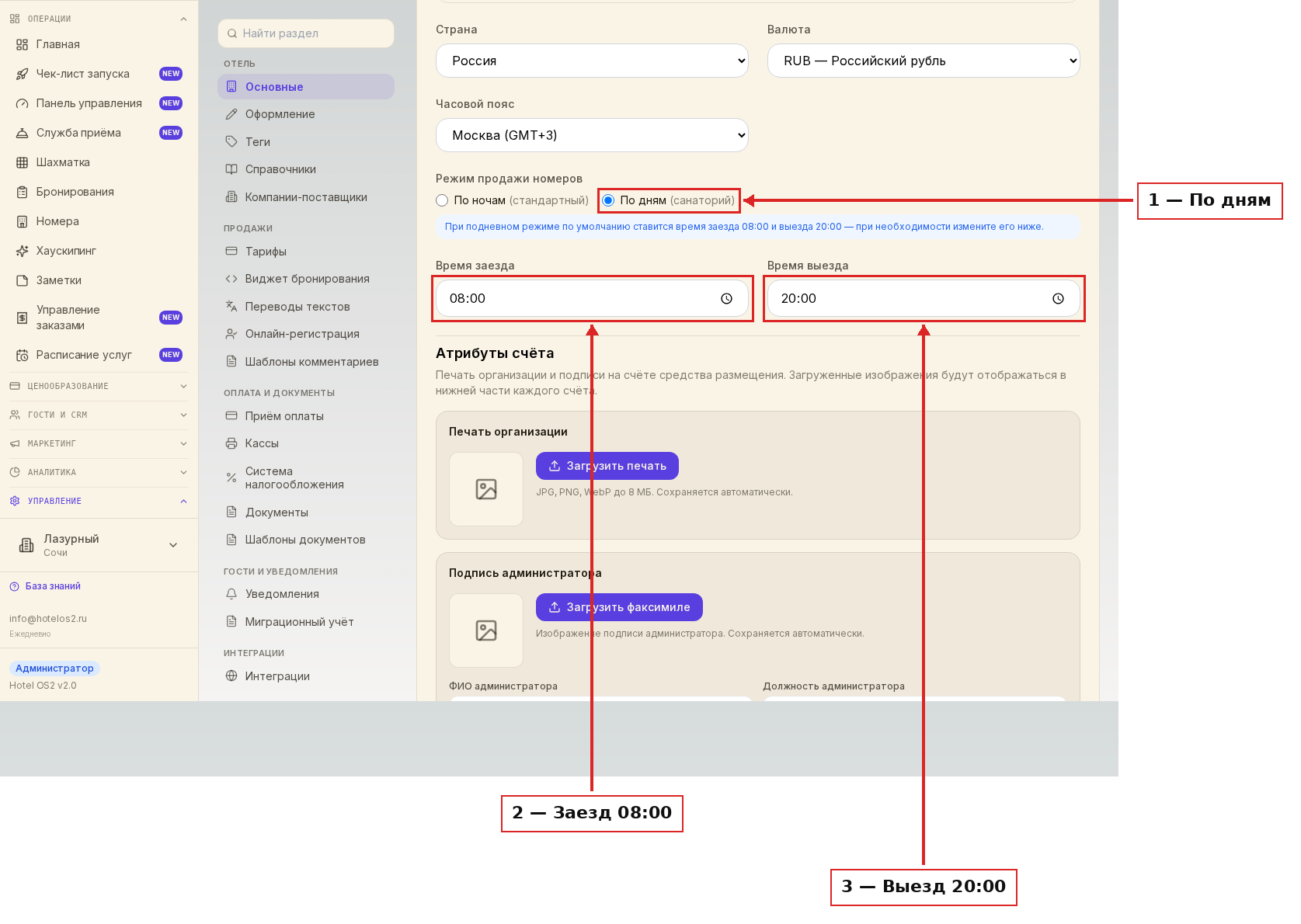Expand the Гости и CRM section
Image resolution: width=1301 pixels, height=924 pixels.
coord(99,415)
